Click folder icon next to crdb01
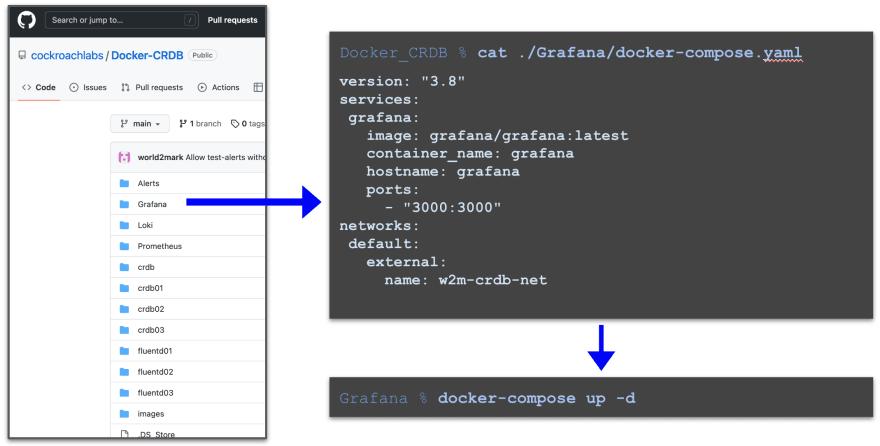The width and height of the screenshot is (880, 446). pyautogui.click(x=124, y=288)
